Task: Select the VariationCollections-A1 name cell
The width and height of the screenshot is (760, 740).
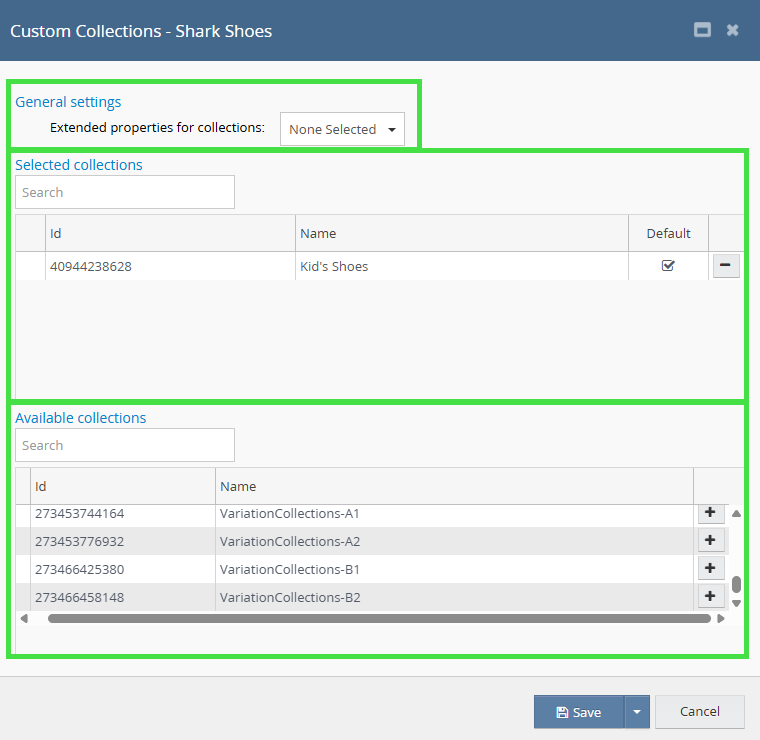Action: (454, 514)
